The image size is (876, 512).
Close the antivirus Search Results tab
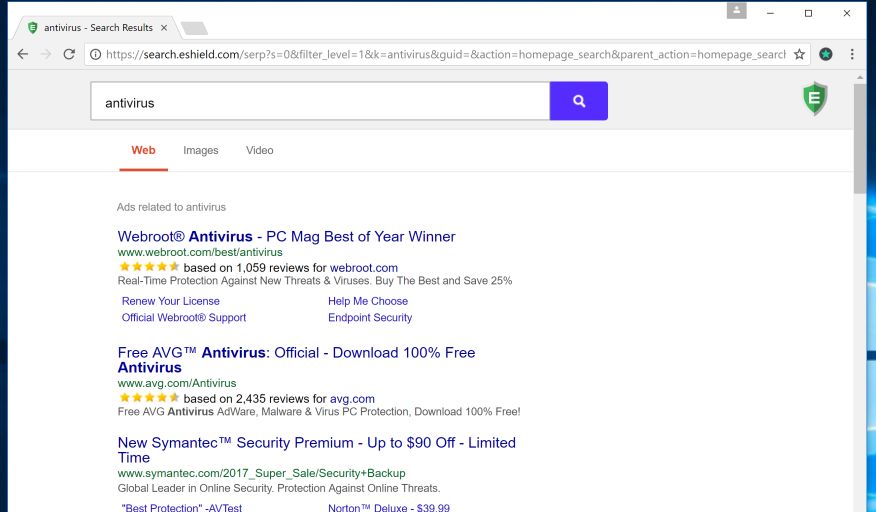[164, 27]
